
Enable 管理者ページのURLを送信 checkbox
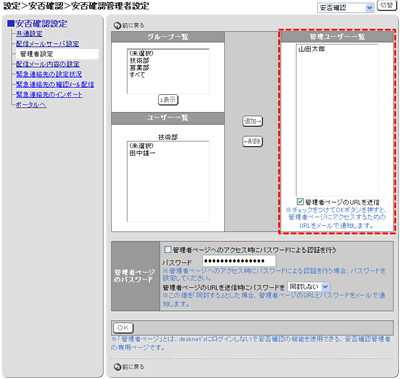[300, 202]
